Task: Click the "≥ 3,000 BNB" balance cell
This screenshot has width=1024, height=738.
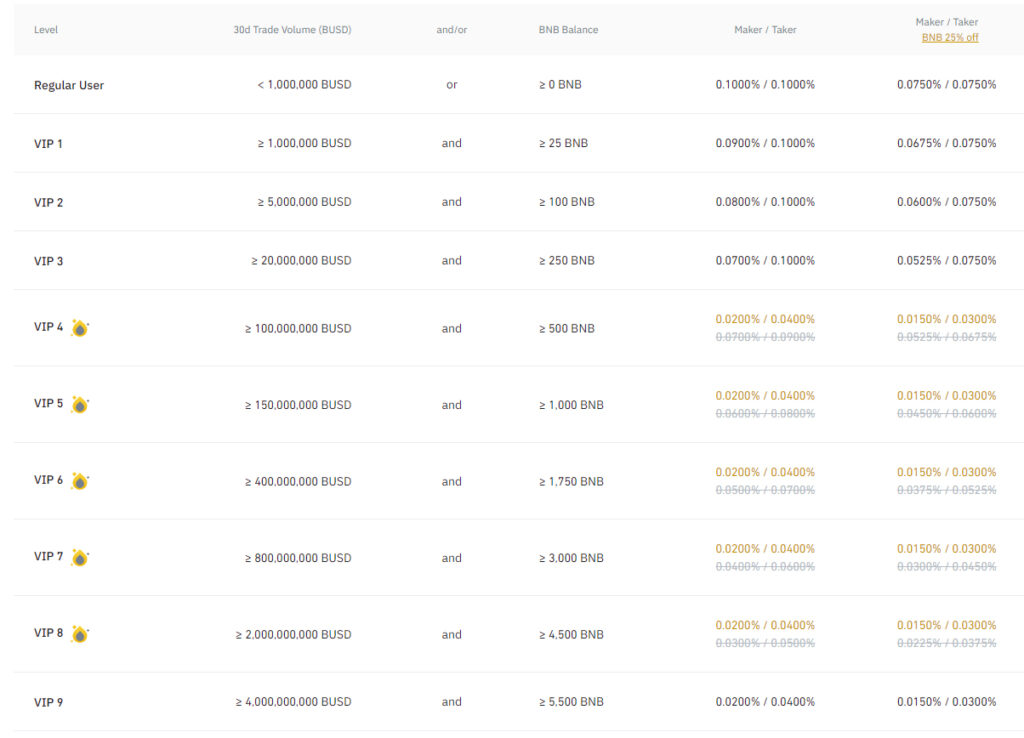Action: [571, 558]
